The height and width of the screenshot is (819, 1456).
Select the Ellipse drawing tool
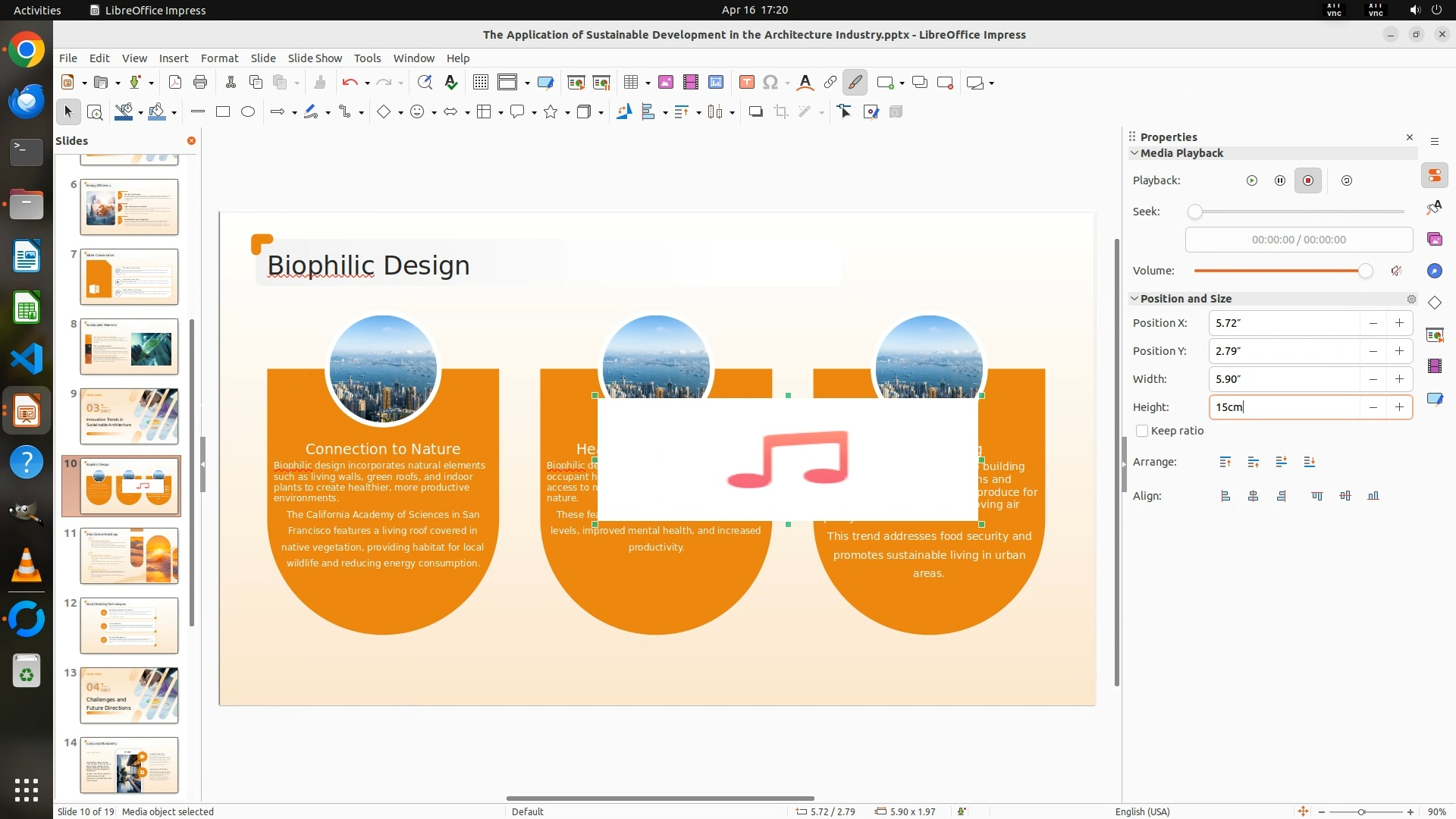point(248,111)
